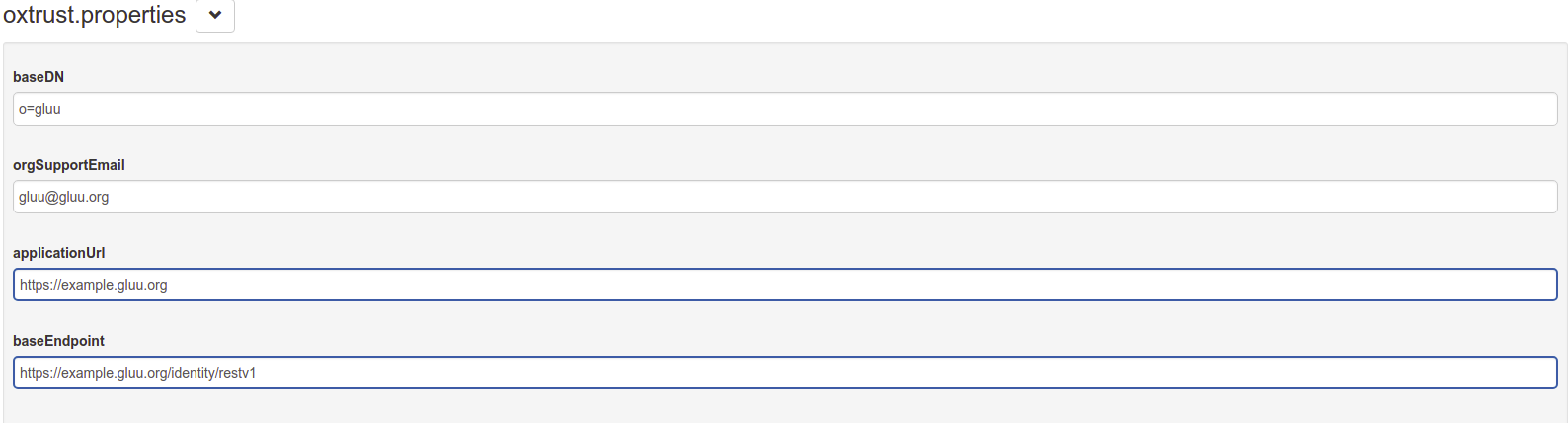Click on the 'o=gluu' value text
The image size is (1568, 423).
pyautogui.click(x=39, y=109)
